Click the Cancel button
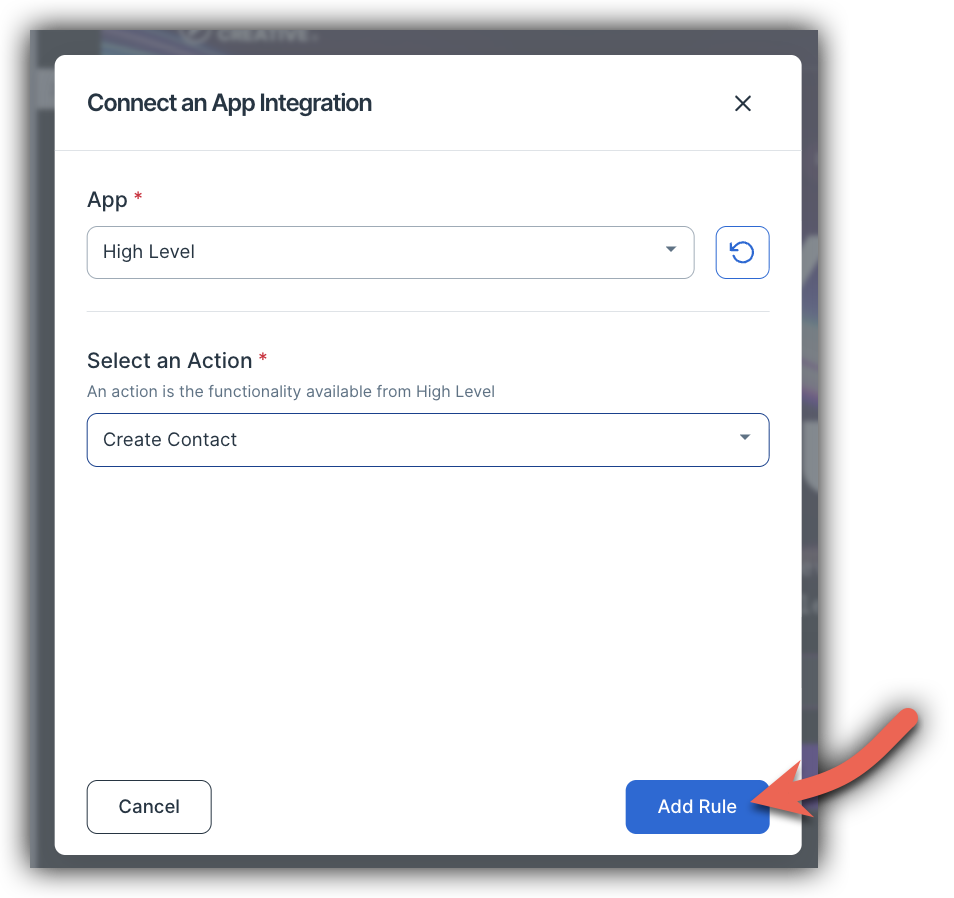 [x=149, y=807]
